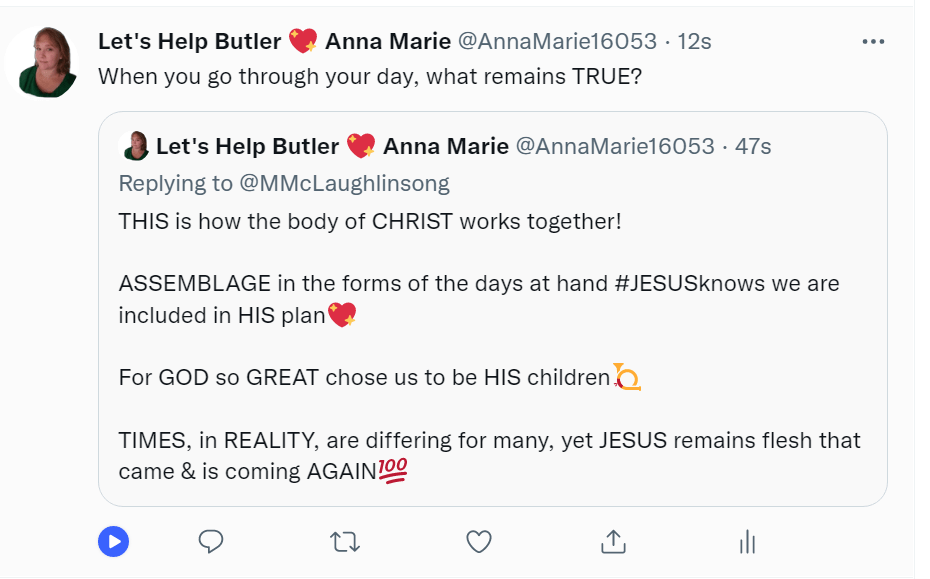This screenshot has height=579, width=930.
Task: Open the three-dot more options menu
Action: coord(873,42)
